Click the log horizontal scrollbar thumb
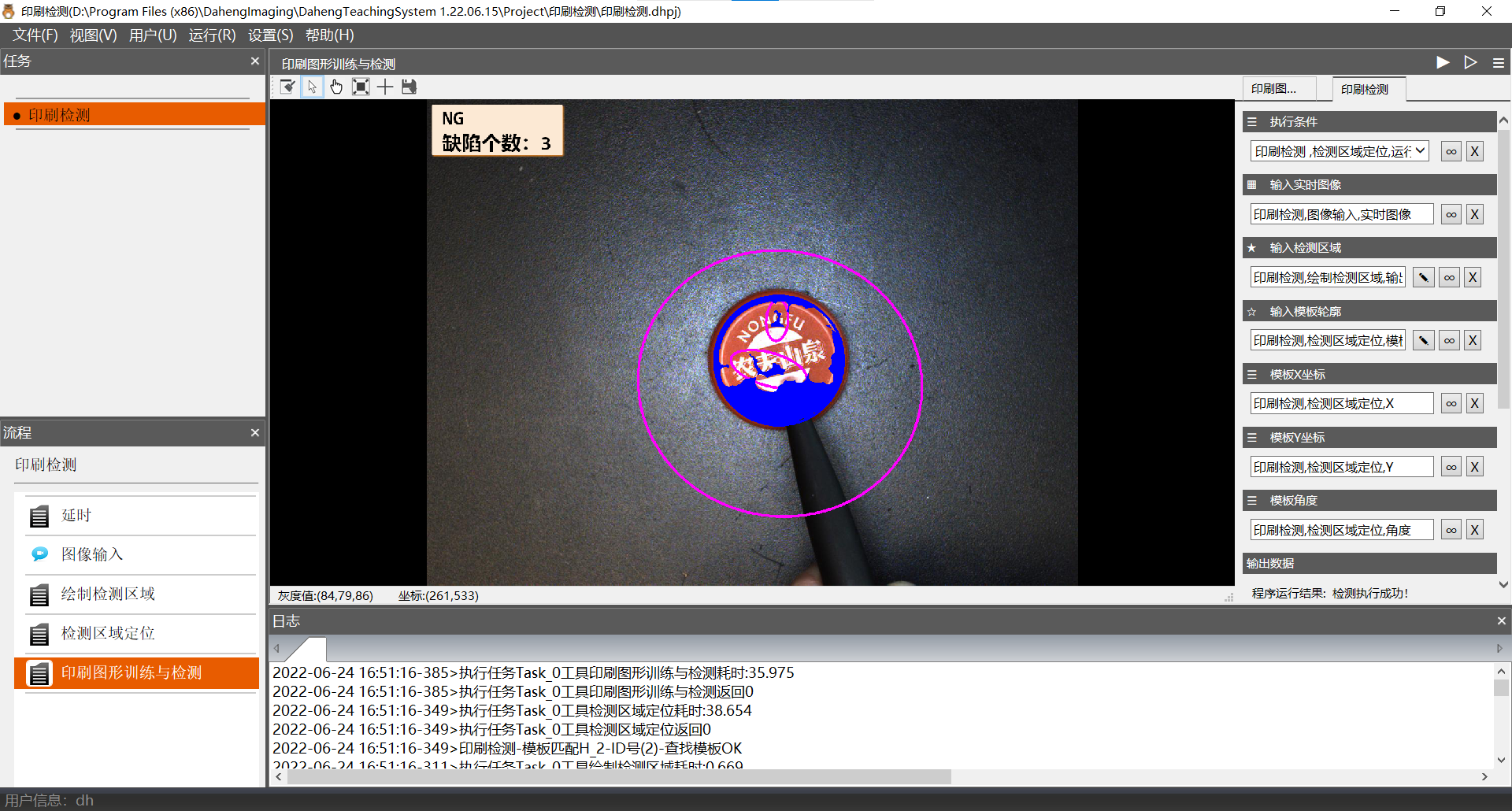Viewport: 1512px width, 811px height. coord(619,777)
